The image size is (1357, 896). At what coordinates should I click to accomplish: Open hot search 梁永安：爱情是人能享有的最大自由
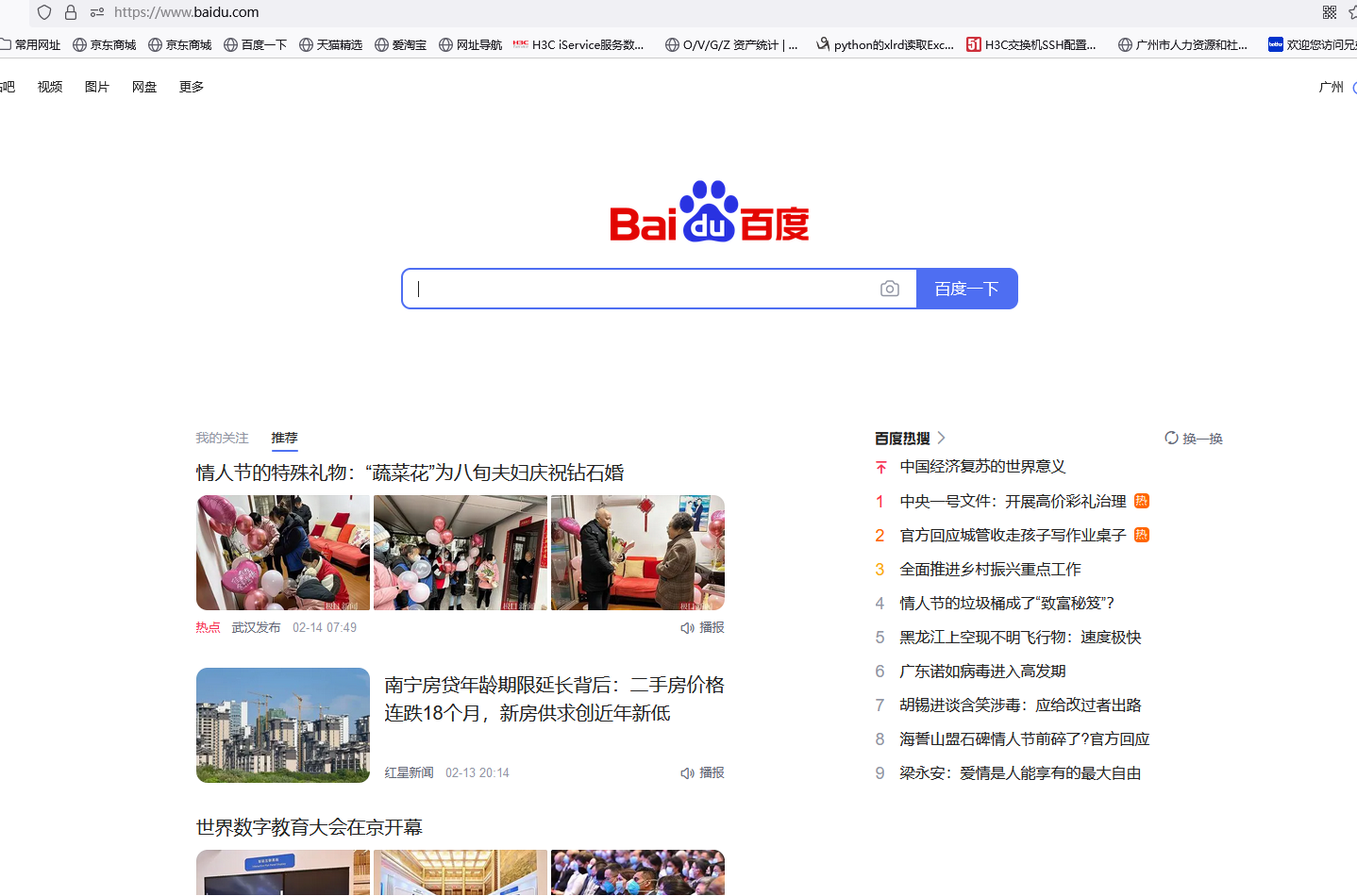1020,772
